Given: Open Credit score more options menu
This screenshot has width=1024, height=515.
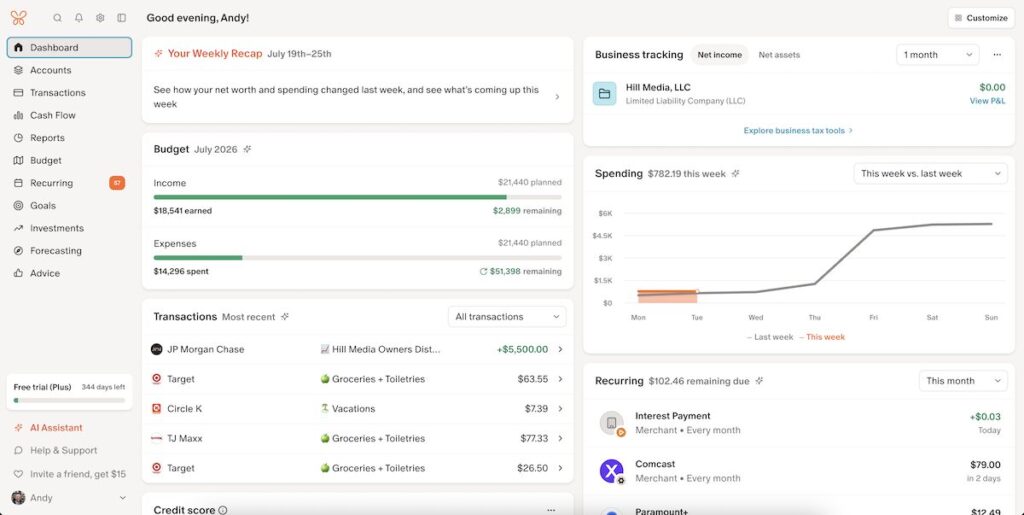Looking at the screenshot, I should tap(551, 510).
